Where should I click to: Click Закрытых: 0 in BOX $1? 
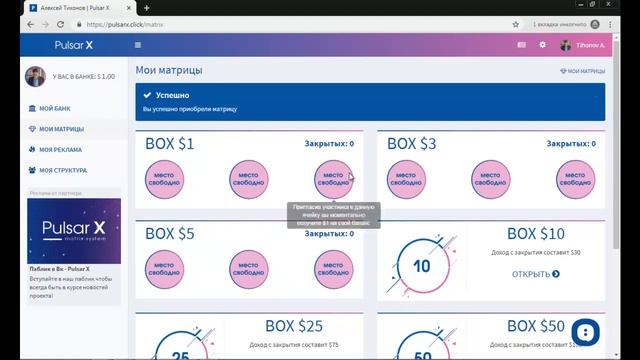pyautogui.click(x=329, y=144)
